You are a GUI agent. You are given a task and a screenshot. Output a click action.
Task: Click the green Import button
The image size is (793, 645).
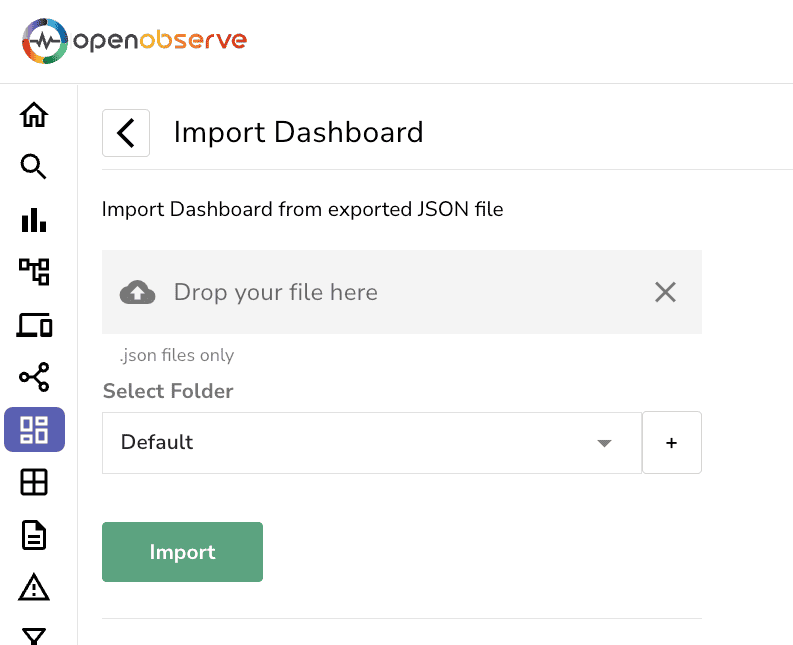183,552
